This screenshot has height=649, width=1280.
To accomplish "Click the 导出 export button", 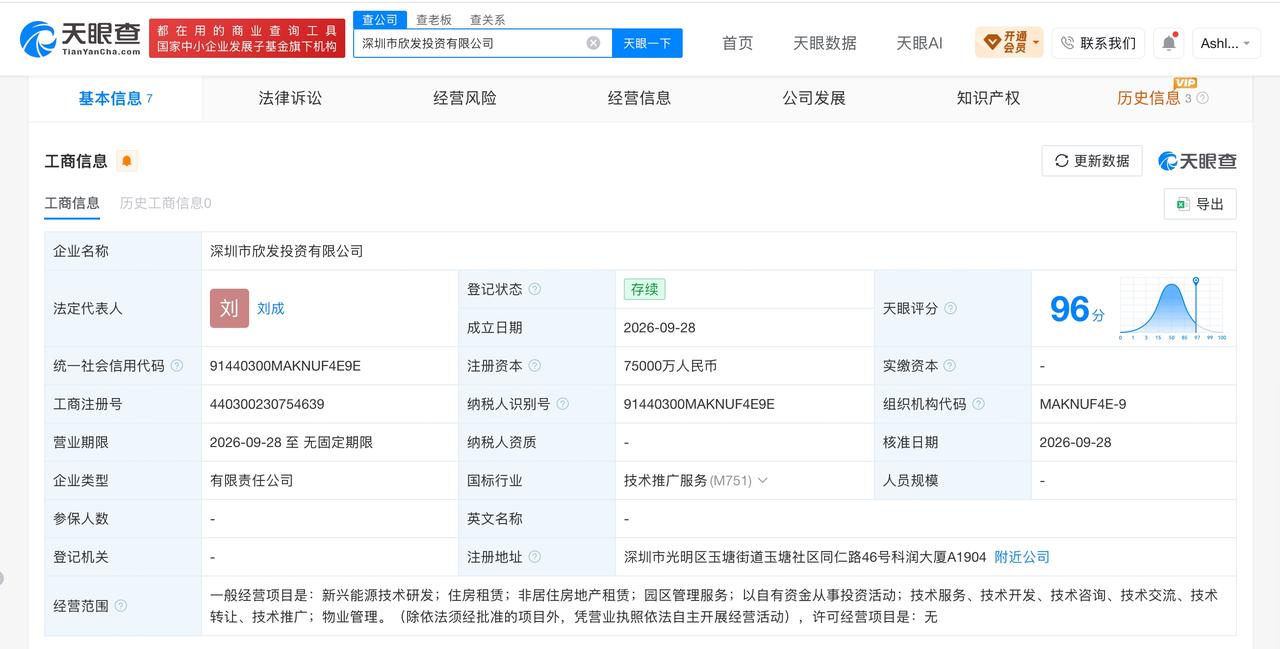I will (1200, 204).
